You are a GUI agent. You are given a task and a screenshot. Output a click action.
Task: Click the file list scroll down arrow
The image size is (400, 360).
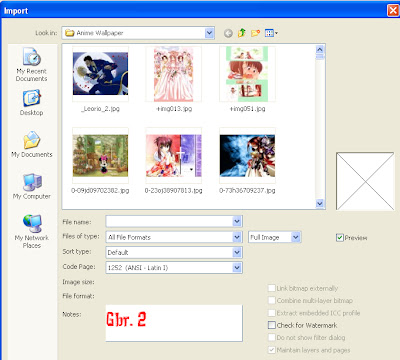tap(320, 203)
